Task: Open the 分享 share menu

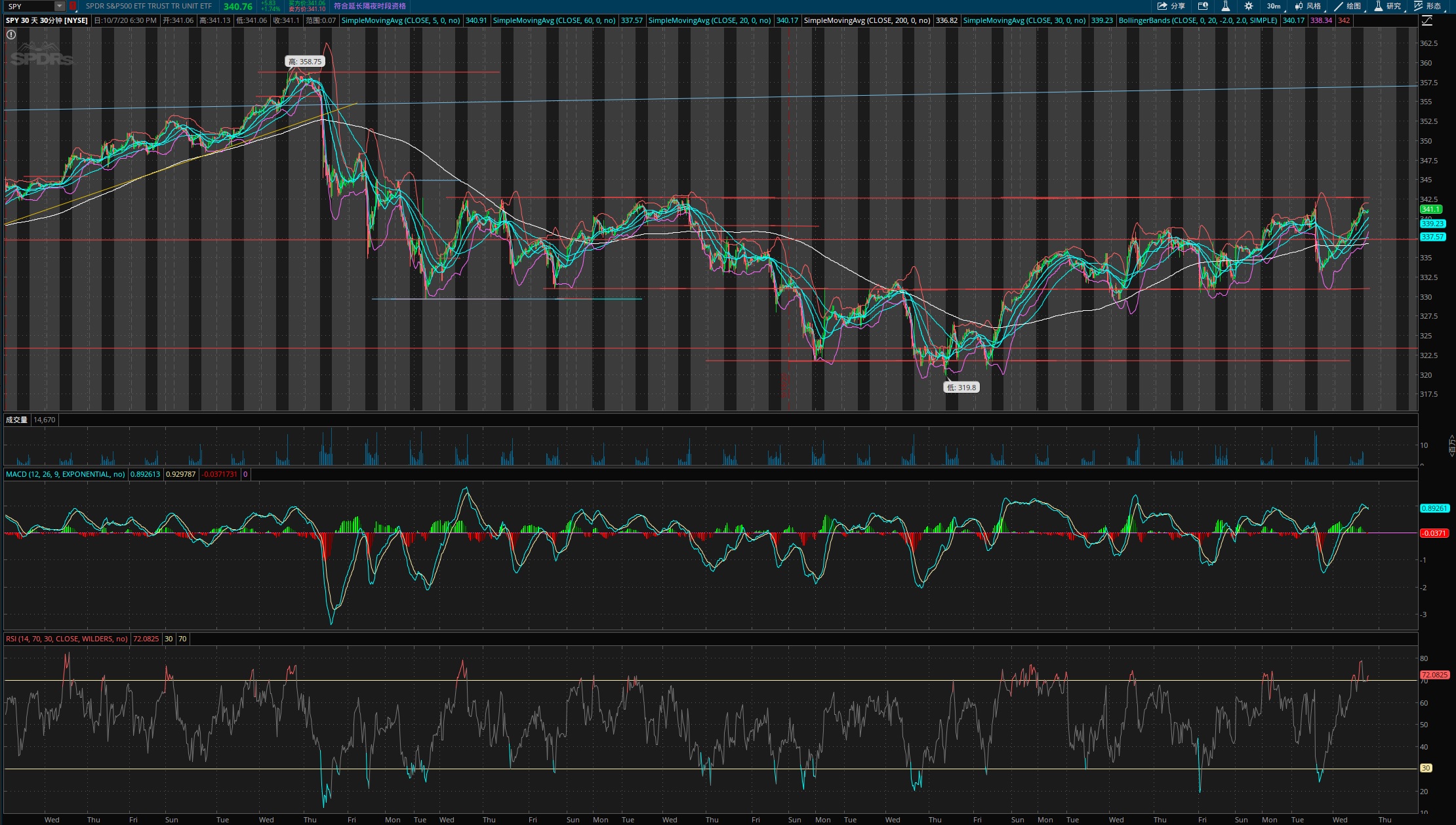Action: point(1171,6)
